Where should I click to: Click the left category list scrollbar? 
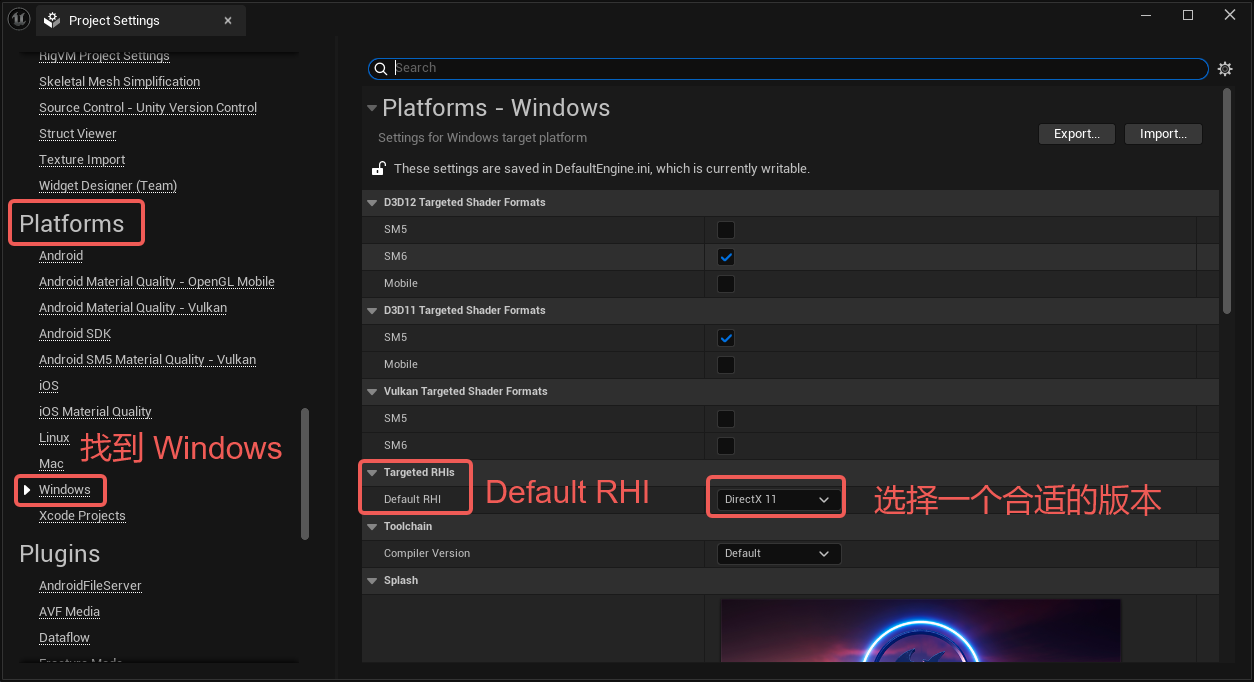point(305,474)
